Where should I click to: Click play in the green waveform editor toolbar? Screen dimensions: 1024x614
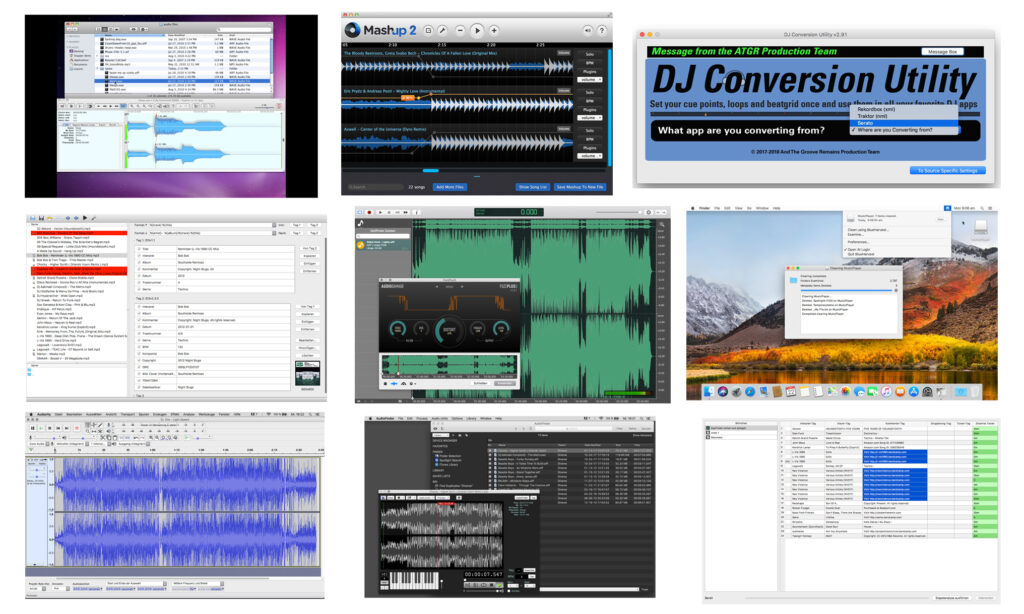click(380, 212)
